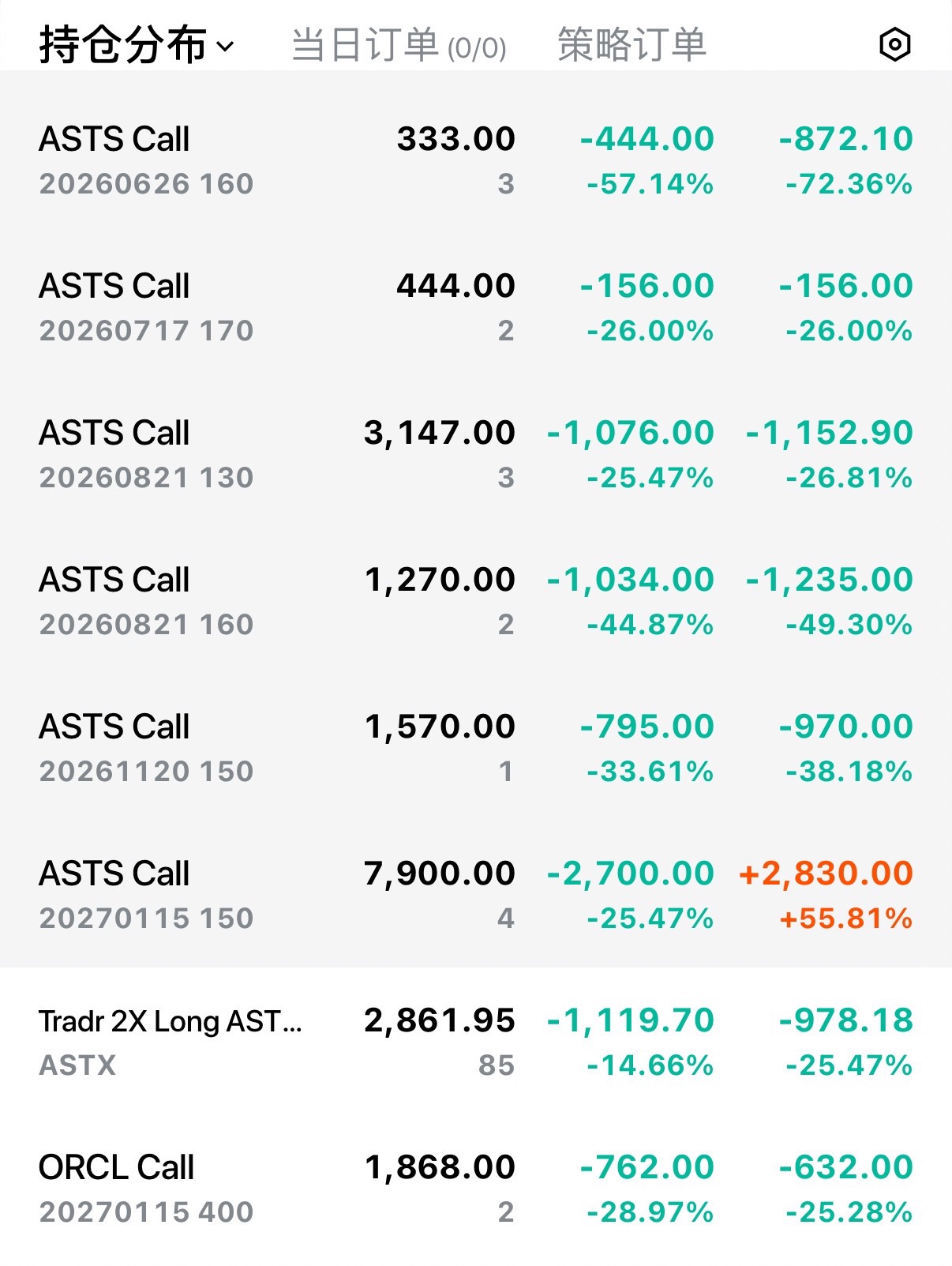Screen dimensions: 952x1266
Task: Open the hexagon settings icon
Action: click(x=894, y=45)
